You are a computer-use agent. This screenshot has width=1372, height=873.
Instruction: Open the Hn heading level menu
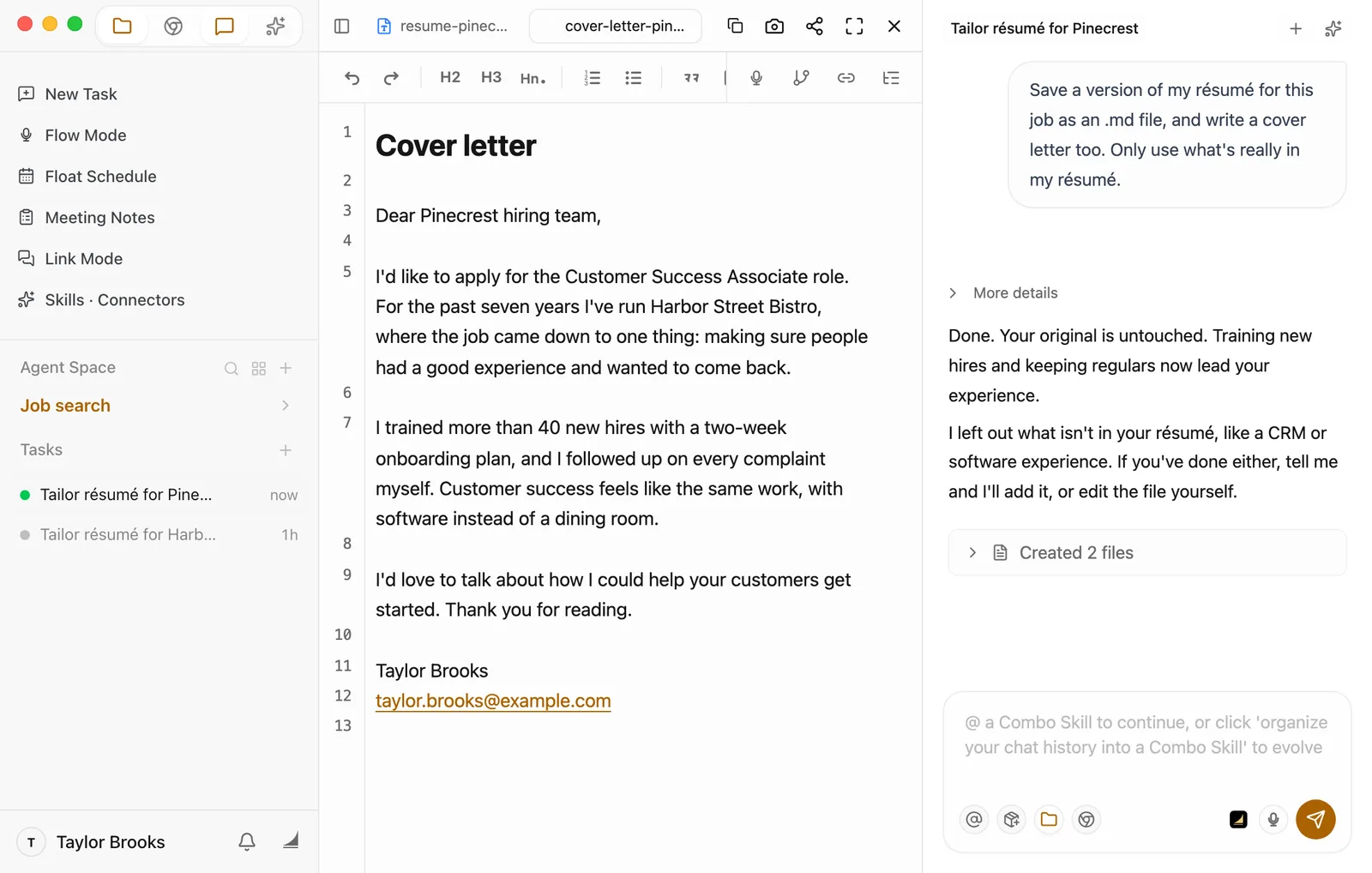click(533, 78)
